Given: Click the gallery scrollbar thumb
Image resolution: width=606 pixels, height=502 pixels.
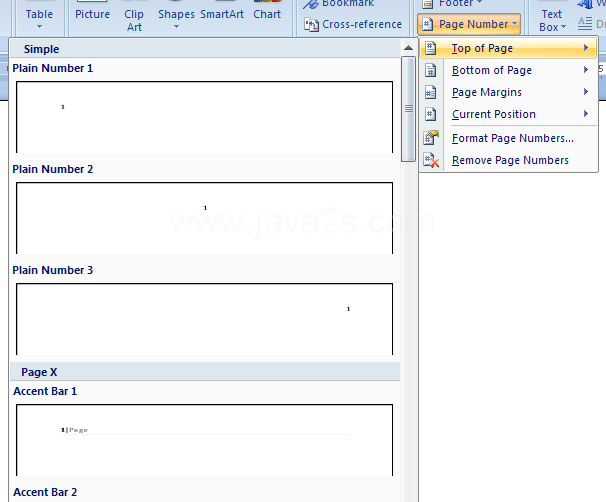Looking at the screenshot, I should click(x=408, y=109).
